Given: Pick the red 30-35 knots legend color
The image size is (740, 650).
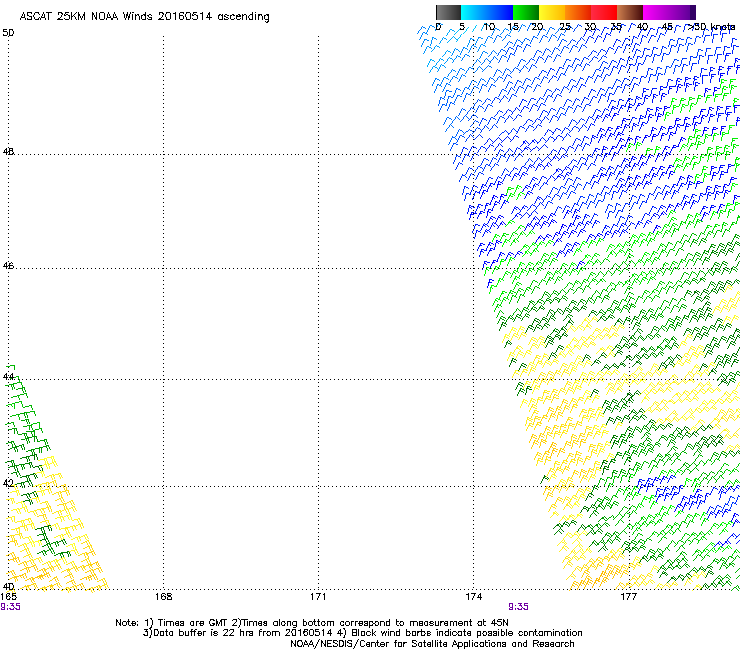Looking at the screenshot, I should pos(604,12).
